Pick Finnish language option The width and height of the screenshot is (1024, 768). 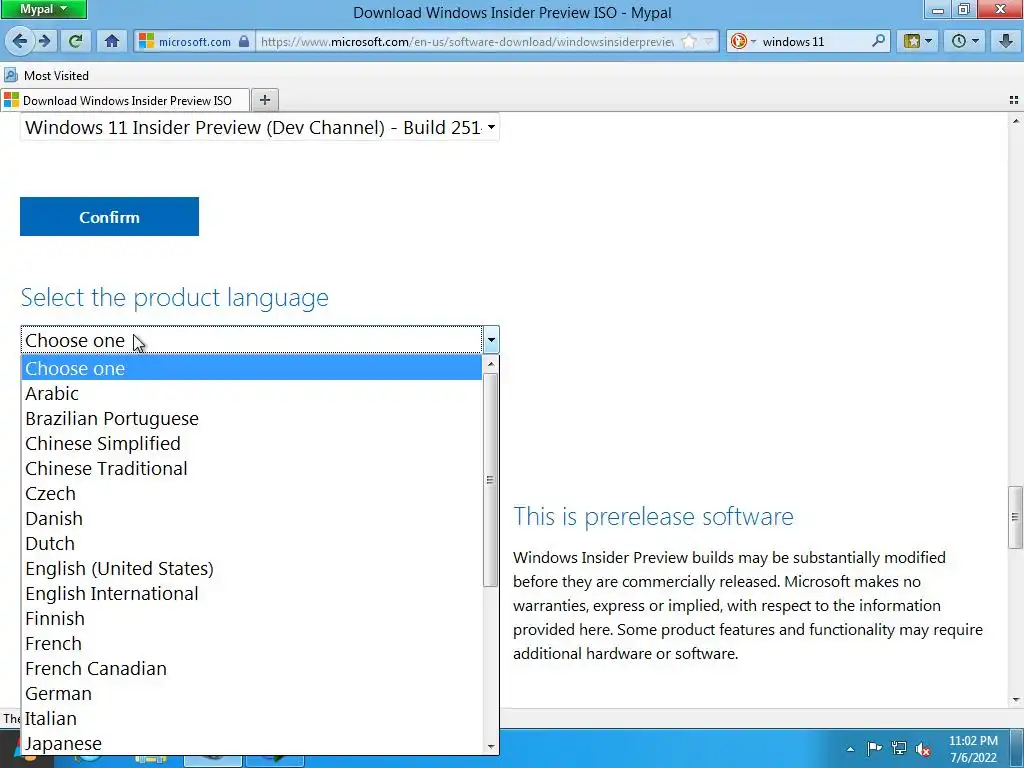click(x=251, y=618)
